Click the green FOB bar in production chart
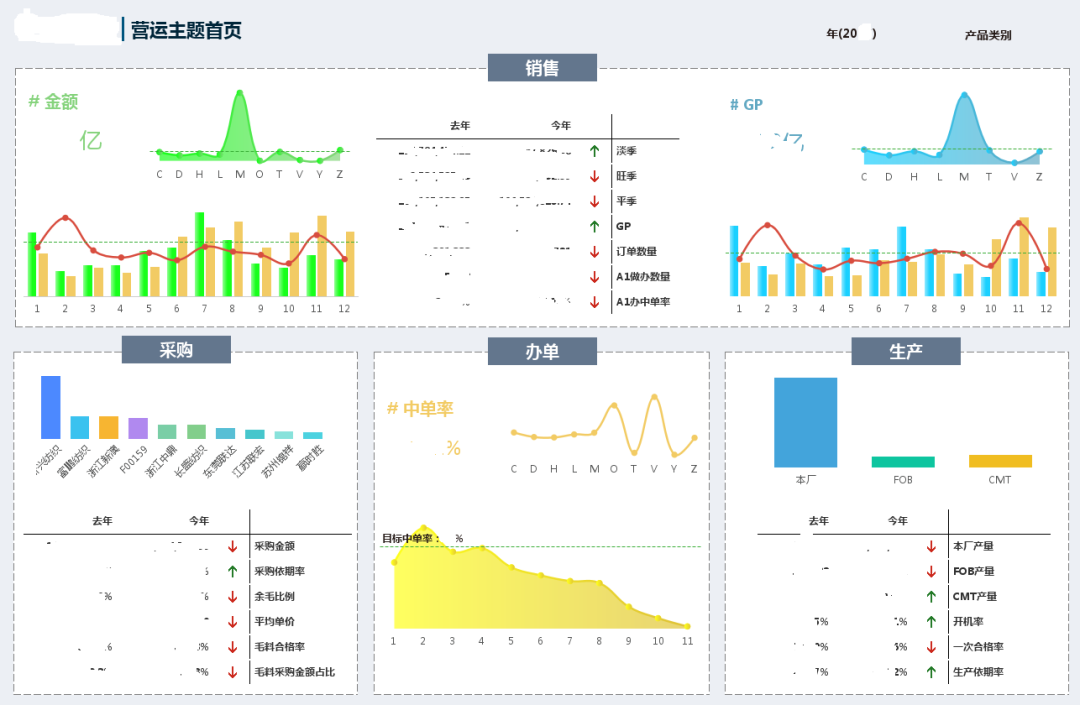Image resolution: width=1080 pixels, height=705 pixels. pyautogui.click(x=903, y=462)
